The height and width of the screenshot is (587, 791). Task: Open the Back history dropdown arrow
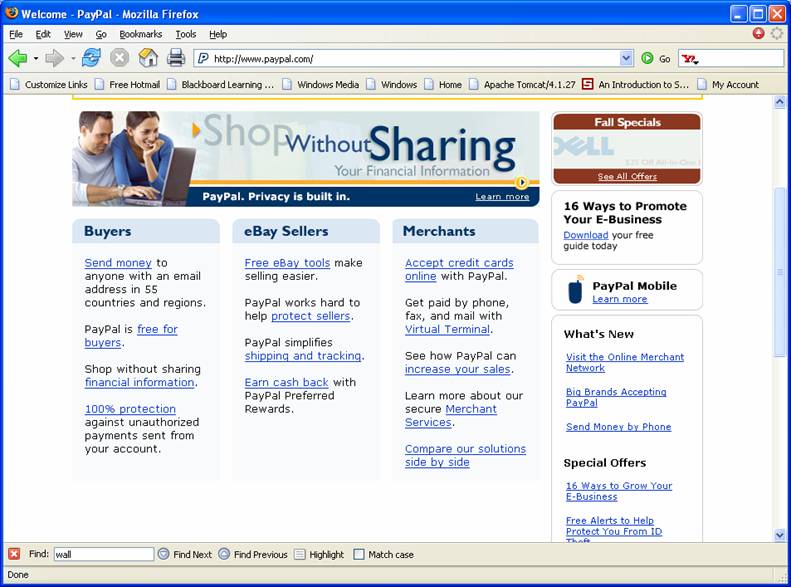36,58
